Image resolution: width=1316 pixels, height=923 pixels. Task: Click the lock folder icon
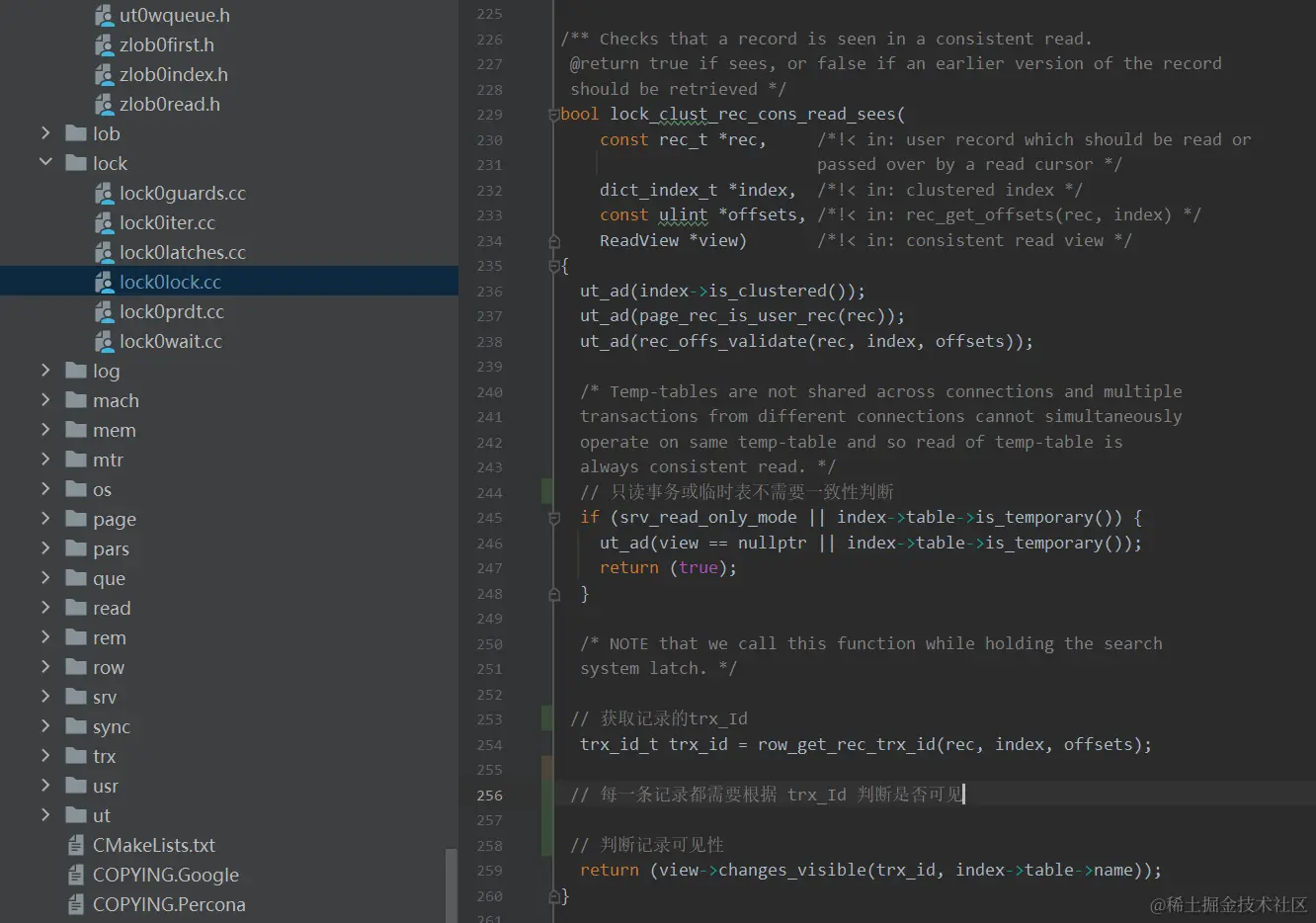point(76,163)
